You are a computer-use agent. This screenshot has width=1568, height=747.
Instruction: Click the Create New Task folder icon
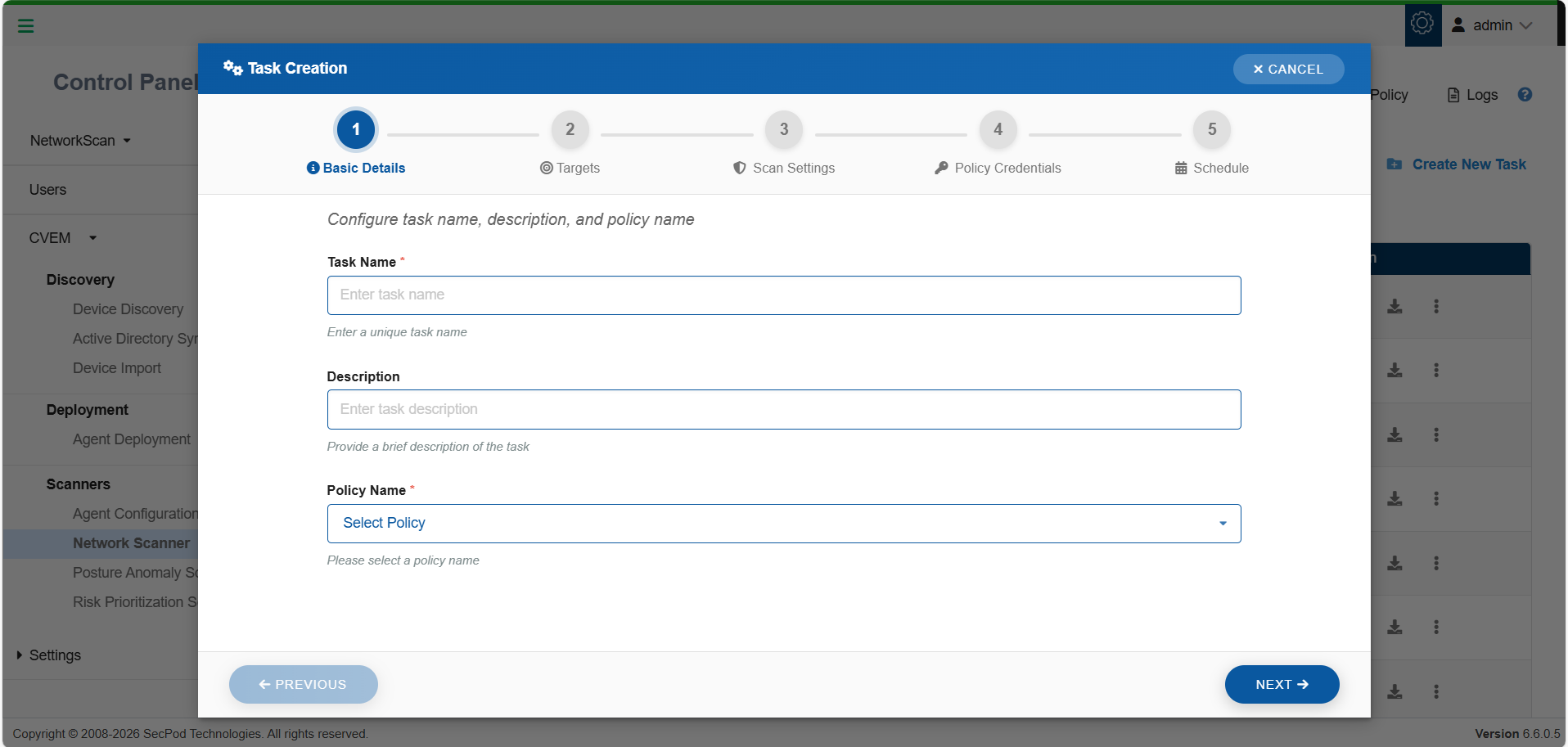1395,164
